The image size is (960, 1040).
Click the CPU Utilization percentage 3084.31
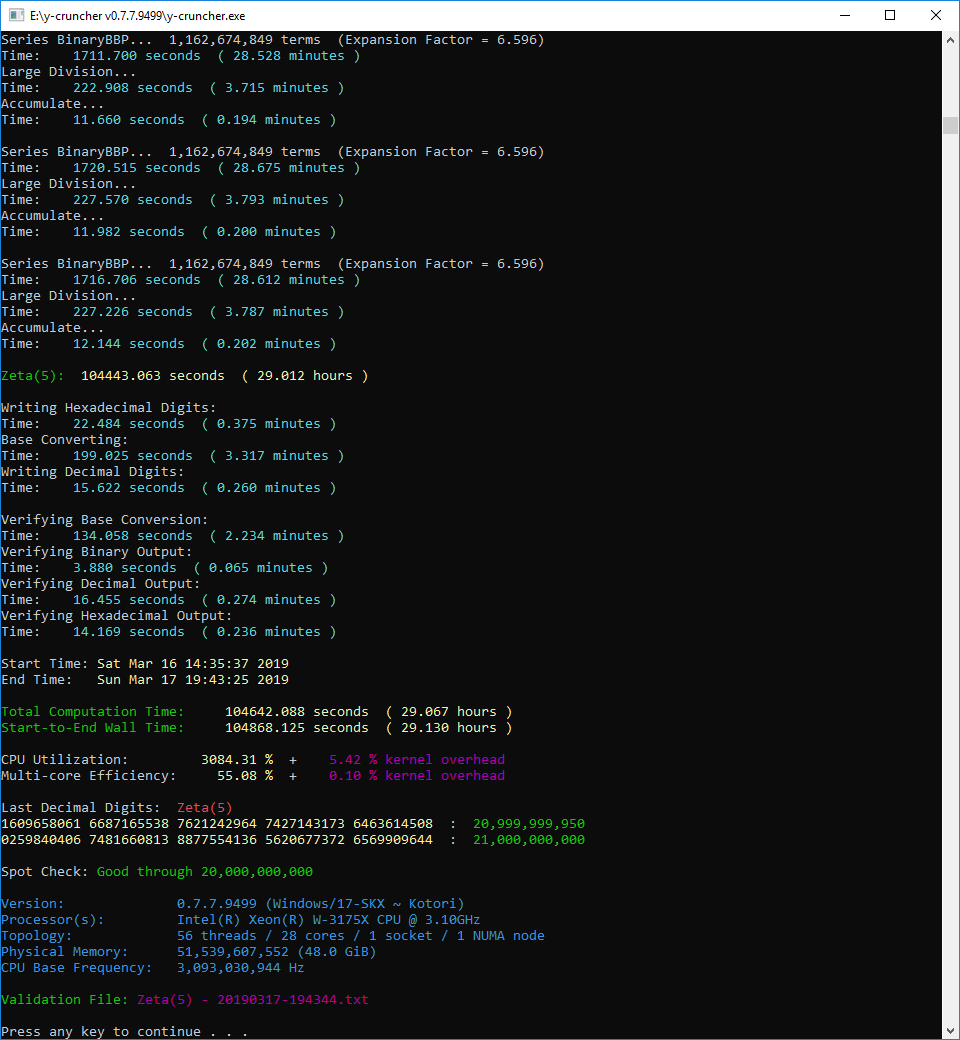(x=236, y=760)
